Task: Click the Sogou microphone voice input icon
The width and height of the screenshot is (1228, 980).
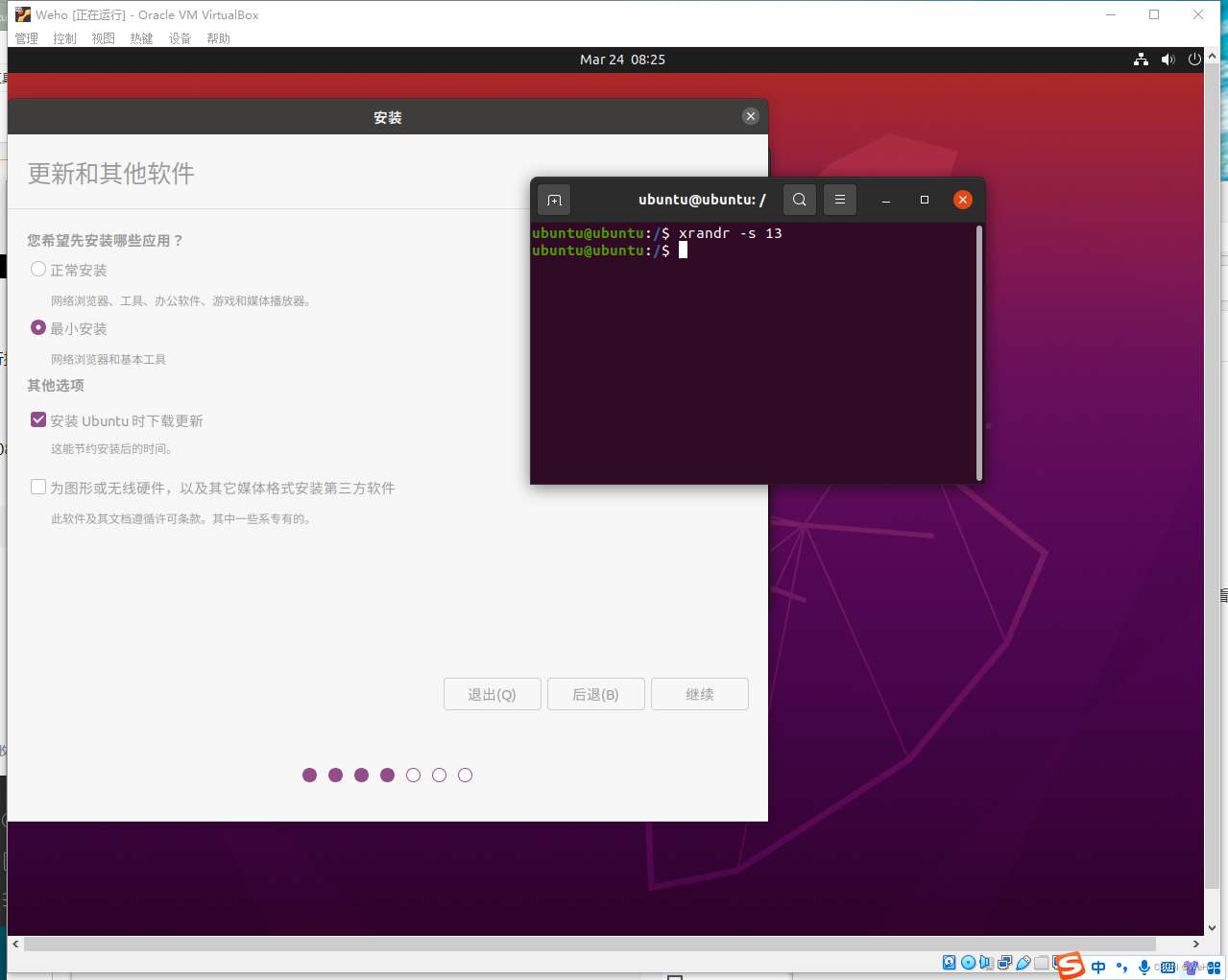Action: [x=1144, y=968]
